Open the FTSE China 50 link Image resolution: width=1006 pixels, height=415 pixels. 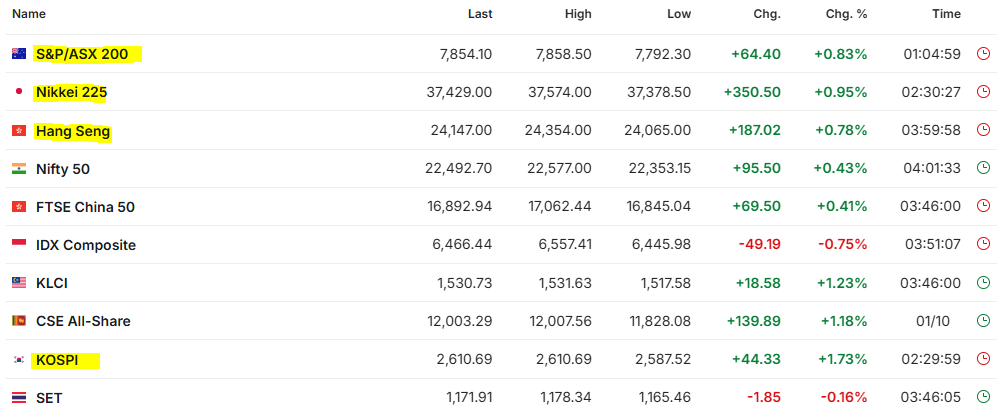point(85,207)
